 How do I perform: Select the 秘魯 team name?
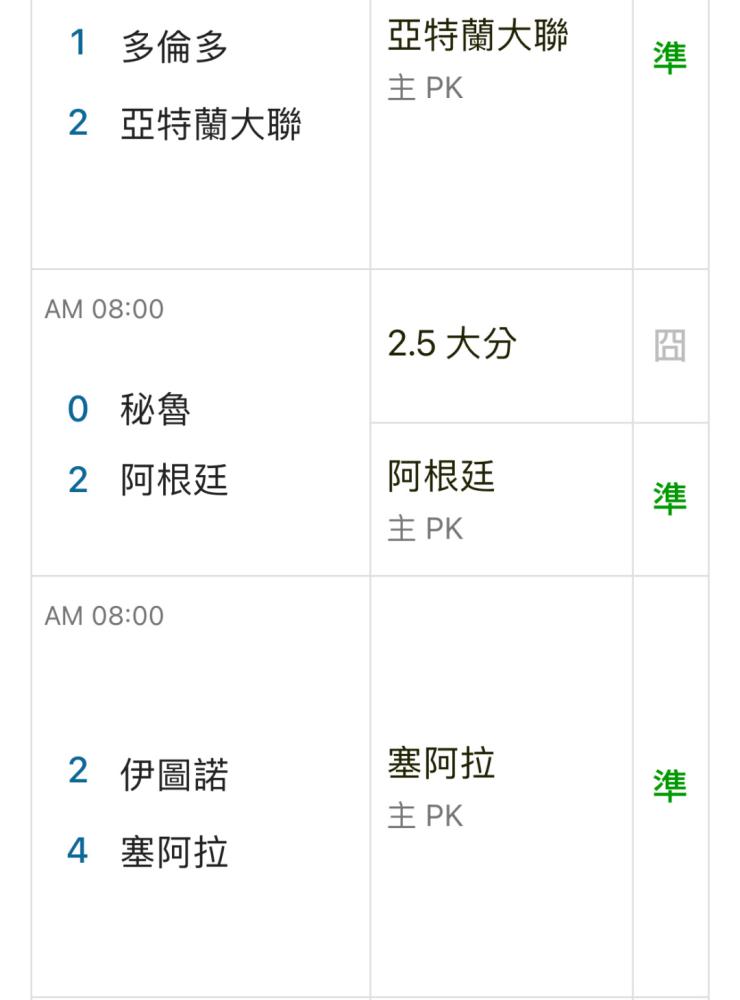(155, 409)
